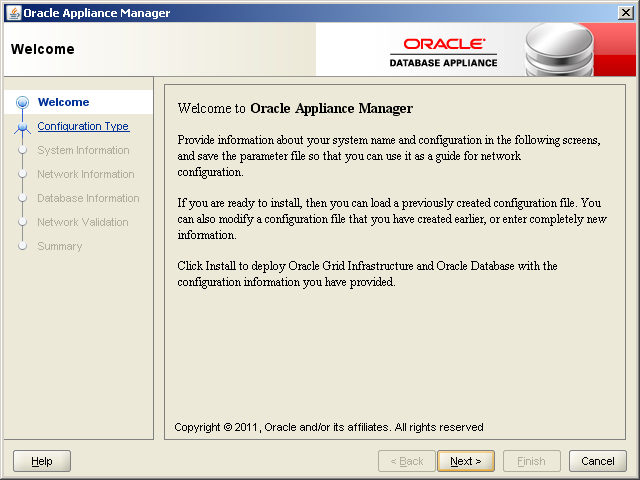The height and width of the screenshot is (480, 640).
Task: Click the Next > button
Action: click(x=465, y=461)
